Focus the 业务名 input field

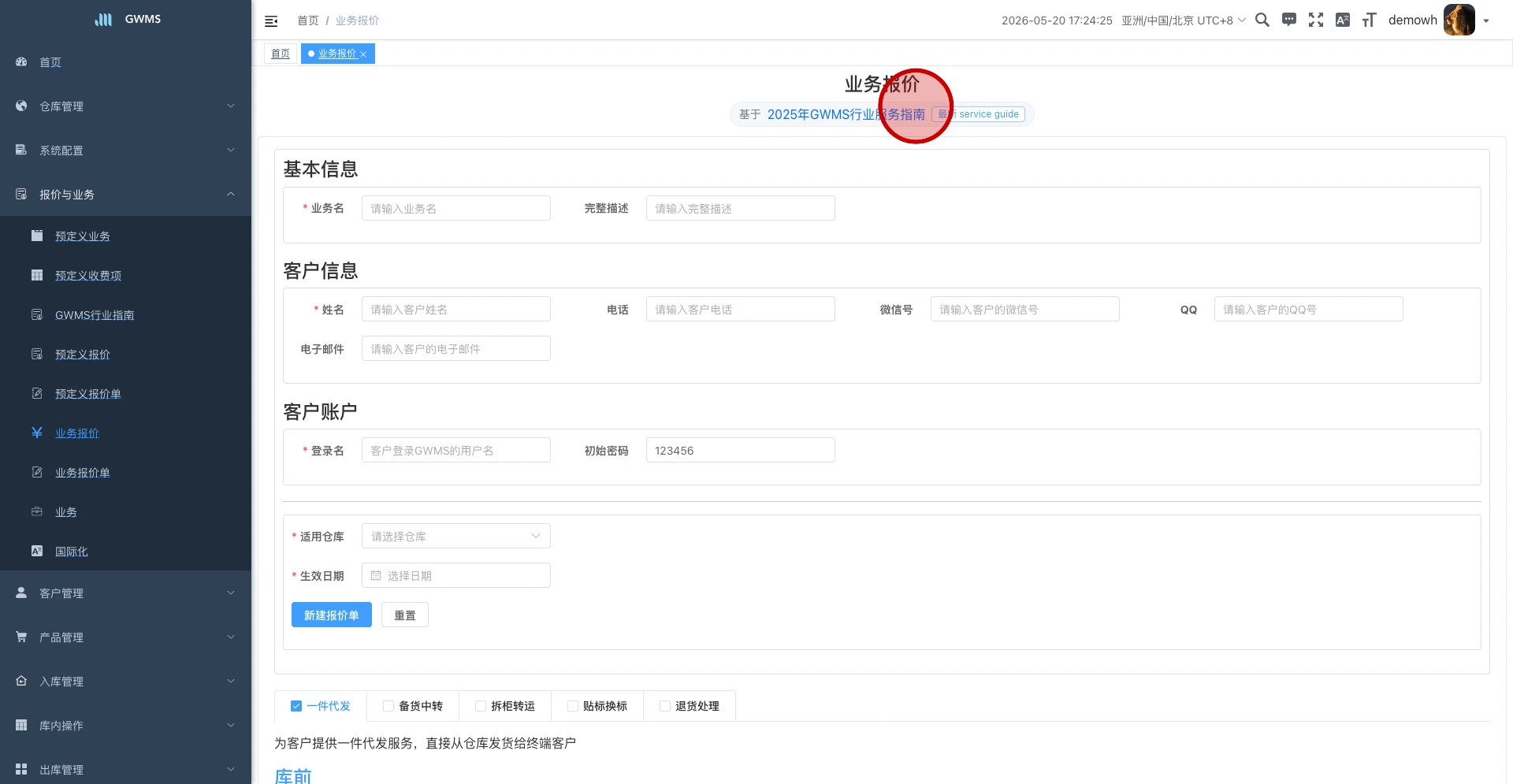(x=455, y=208)
